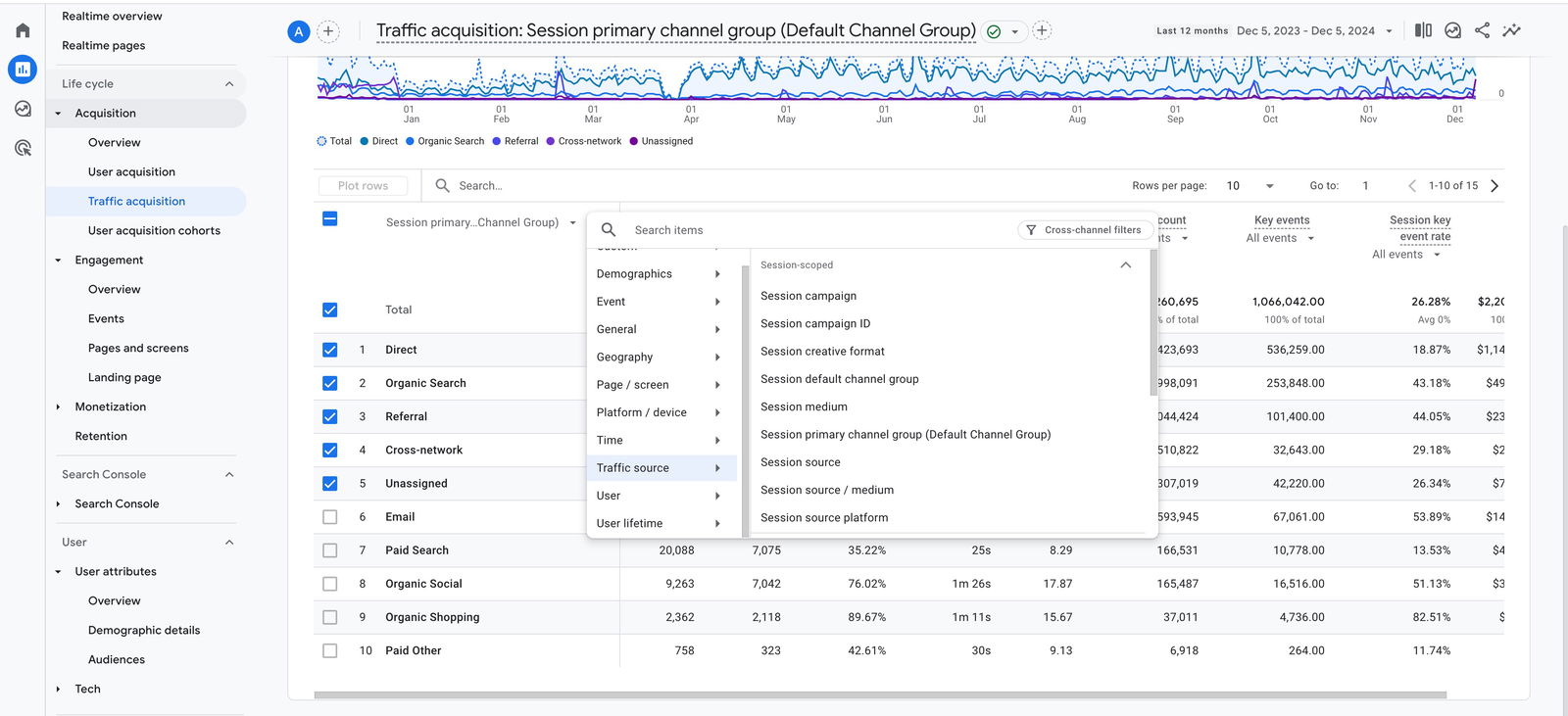Viewport: 1568px width, 716px height.
Task: Click the Share this report icon
Action: [x=1482, y=30]
